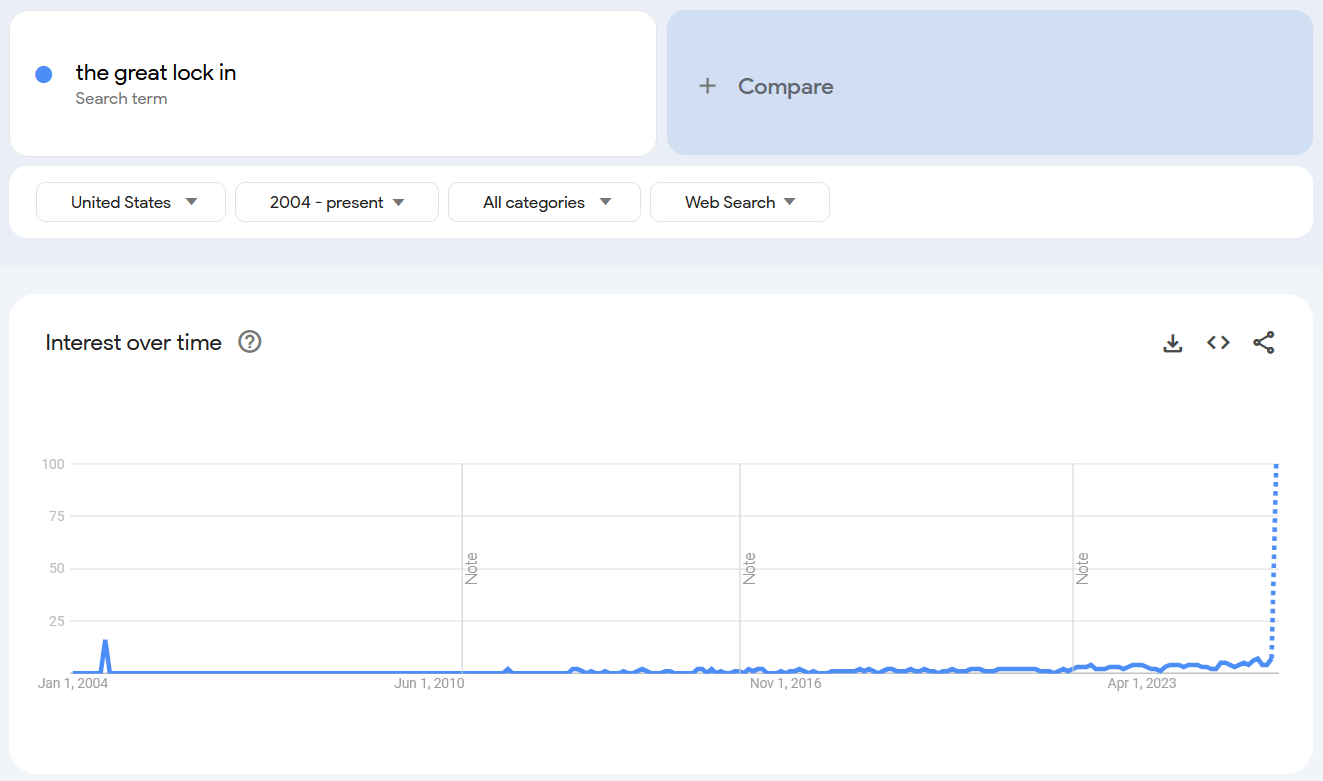Click the dotted forecast line at the chart end

point(1275,560)
